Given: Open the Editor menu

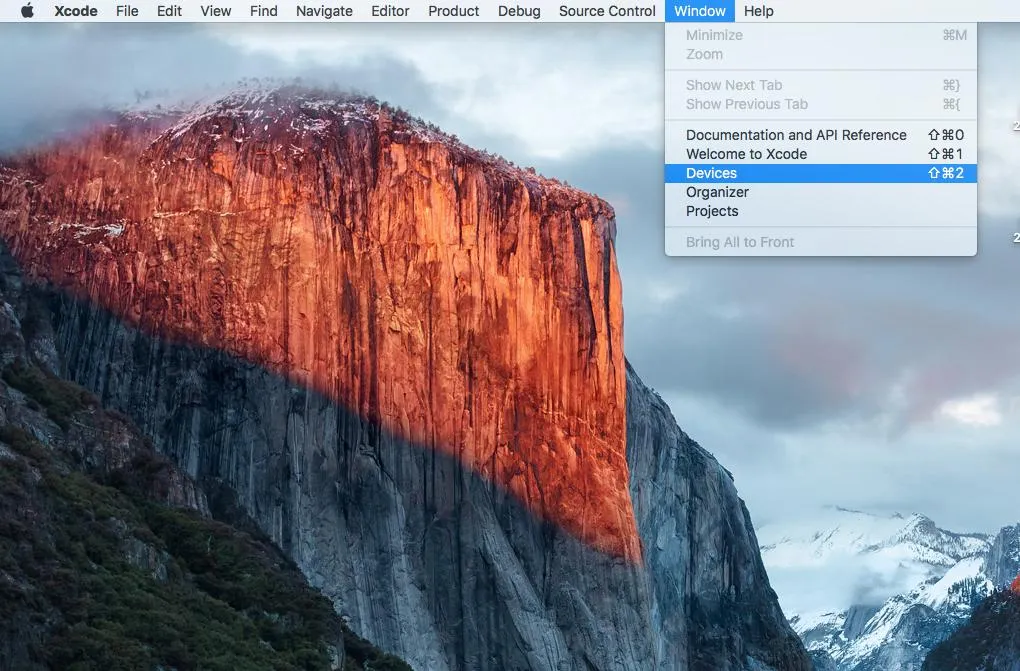Looking at the screenshot, I should click(390, 11).
